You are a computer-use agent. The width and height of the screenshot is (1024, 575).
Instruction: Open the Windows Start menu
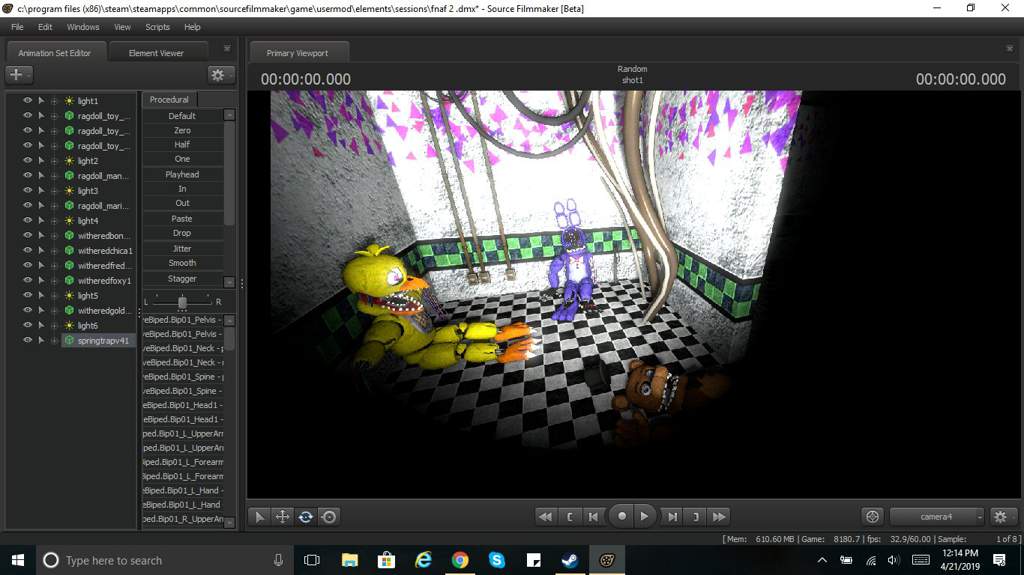click(18, 560)
